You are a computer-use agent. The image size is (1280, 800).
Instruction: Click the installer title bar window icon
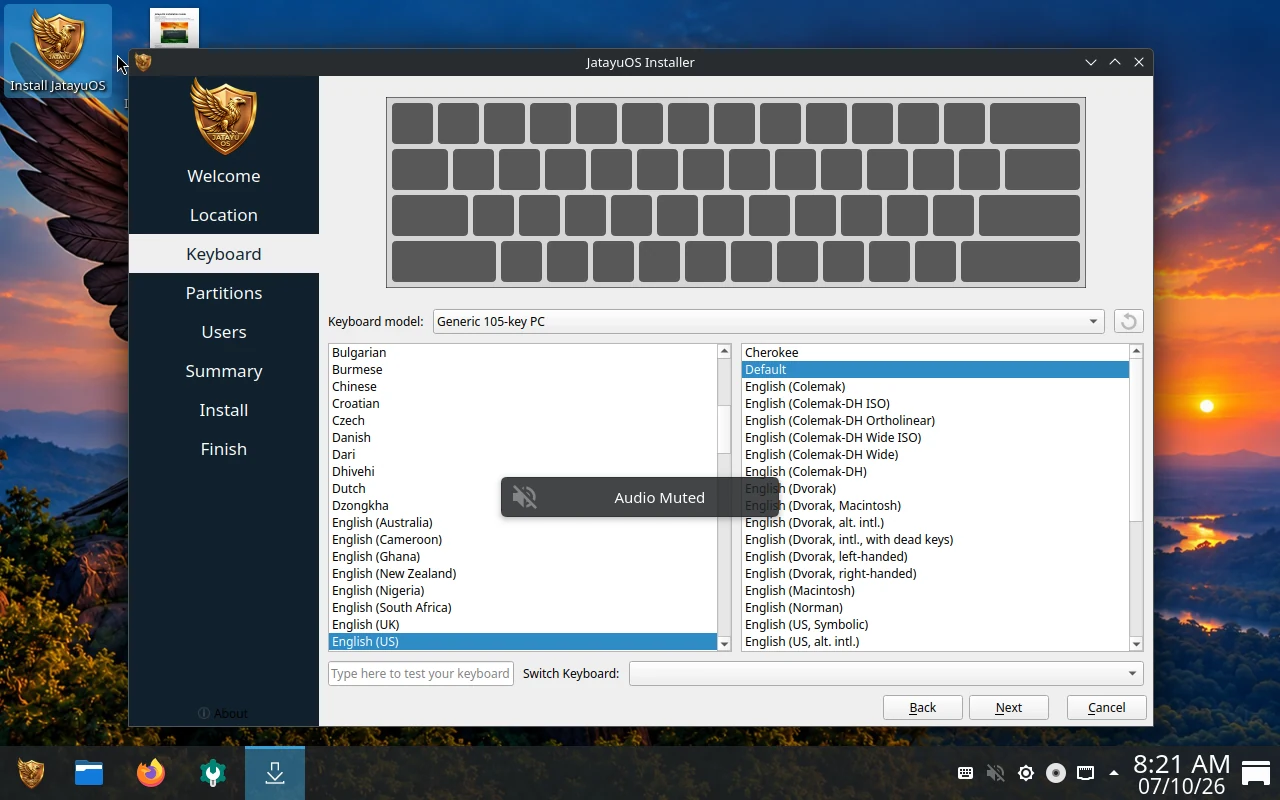tap(143, 62)
